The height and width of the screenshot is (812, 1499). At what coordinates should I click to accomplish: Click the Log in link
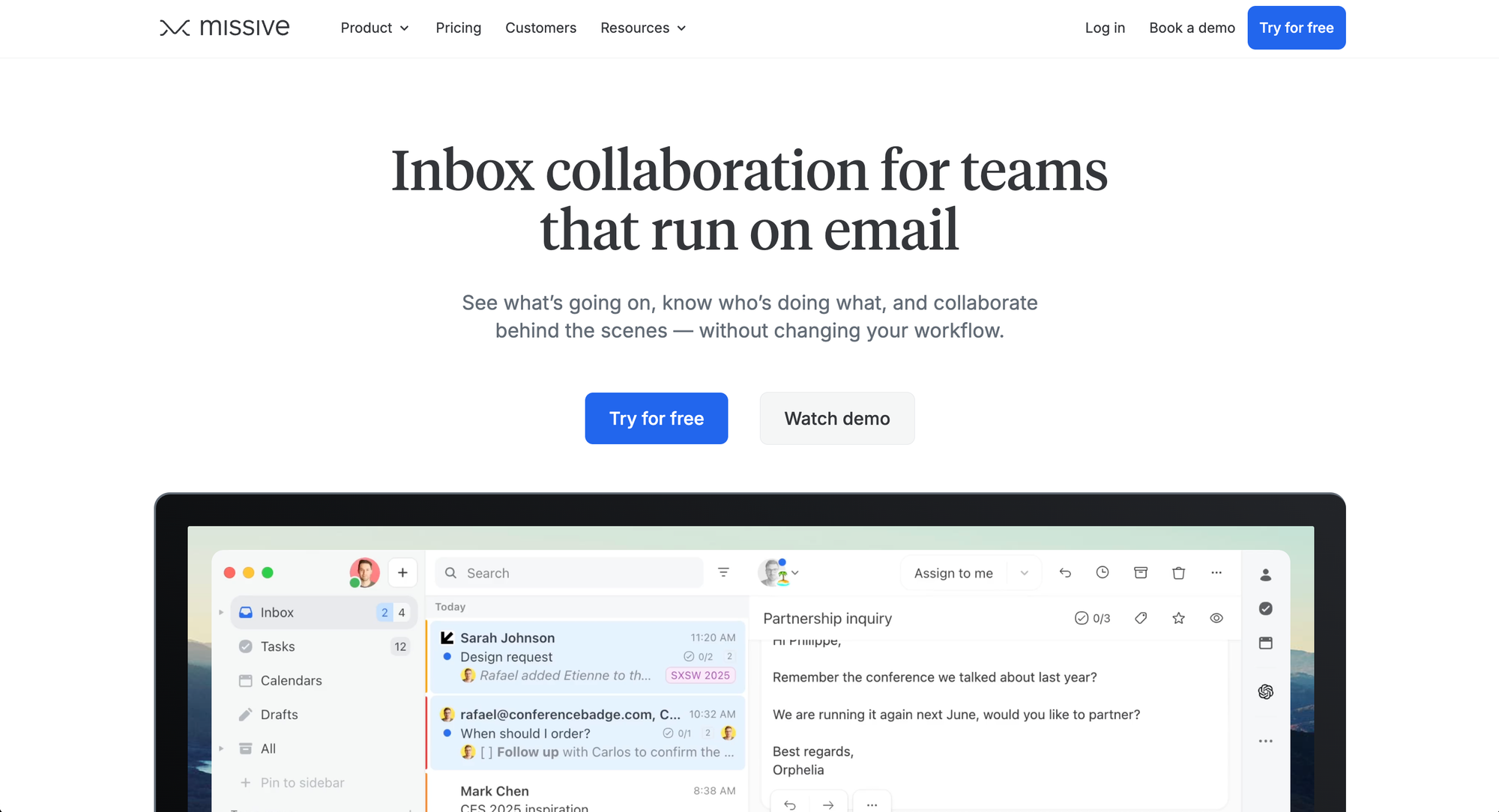tap(1105, 28)
